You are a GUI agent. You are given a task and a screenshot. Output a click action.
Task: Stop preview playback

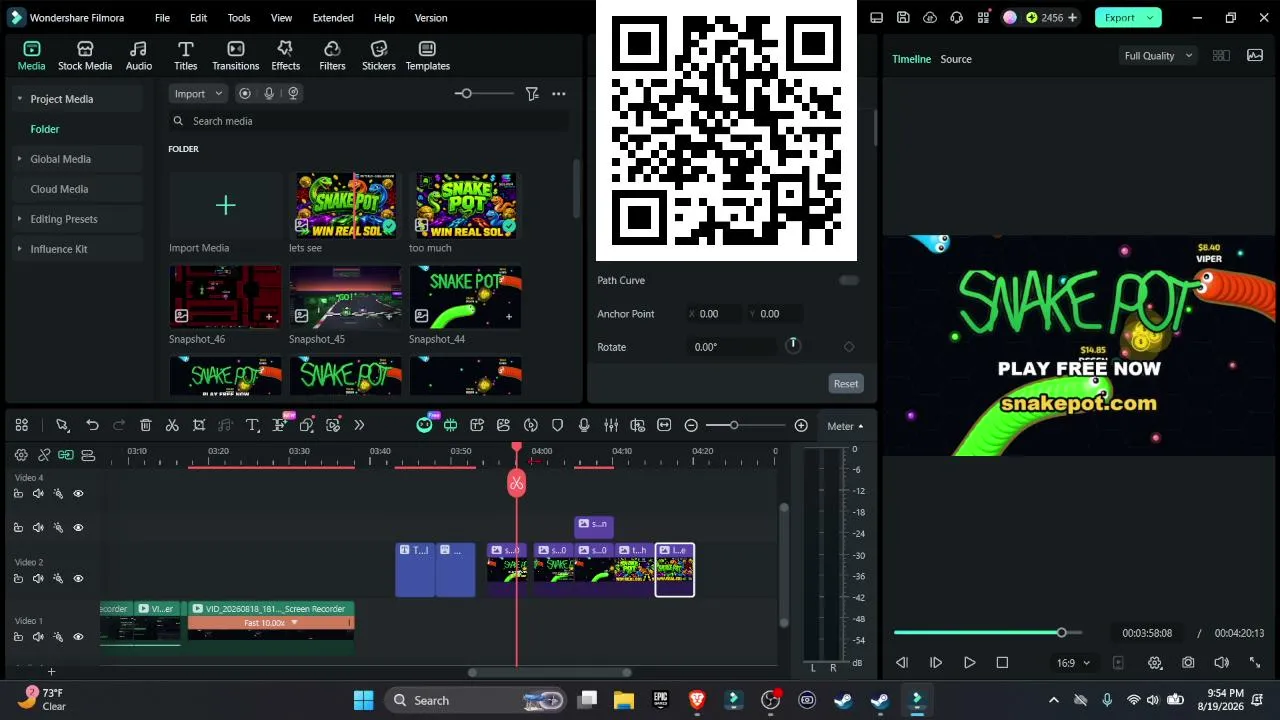[x=1002, y=663]
